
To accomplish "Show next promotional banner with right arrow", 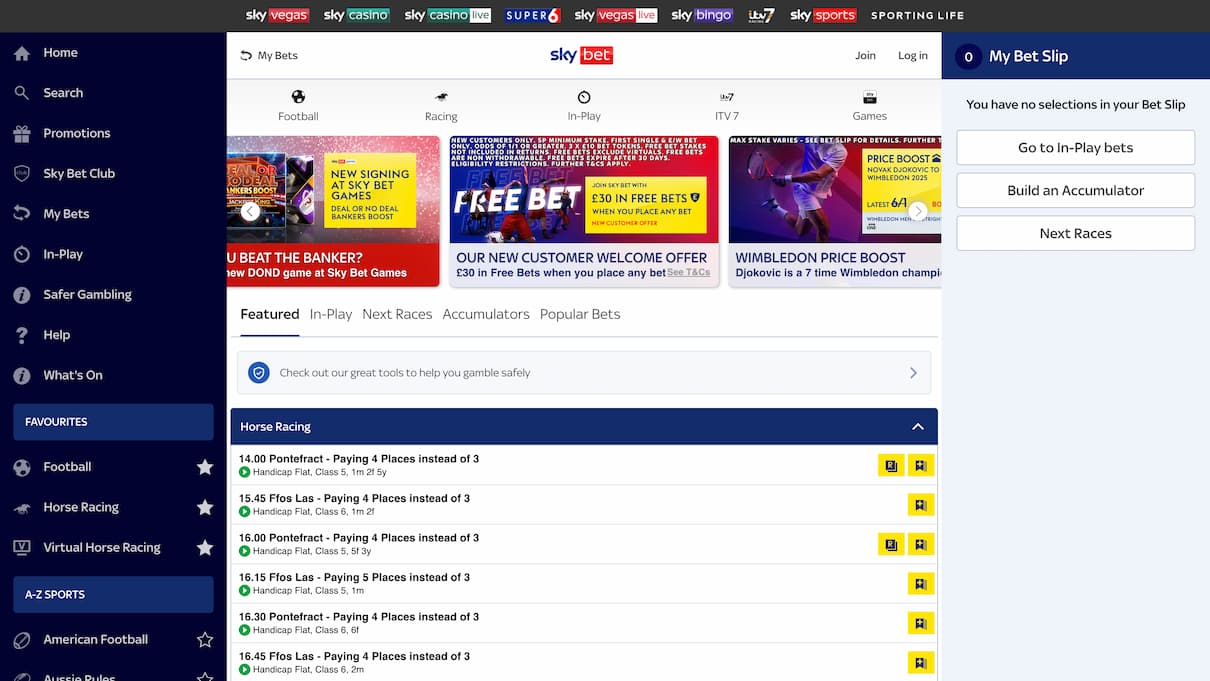I will [x=918, y=211].
